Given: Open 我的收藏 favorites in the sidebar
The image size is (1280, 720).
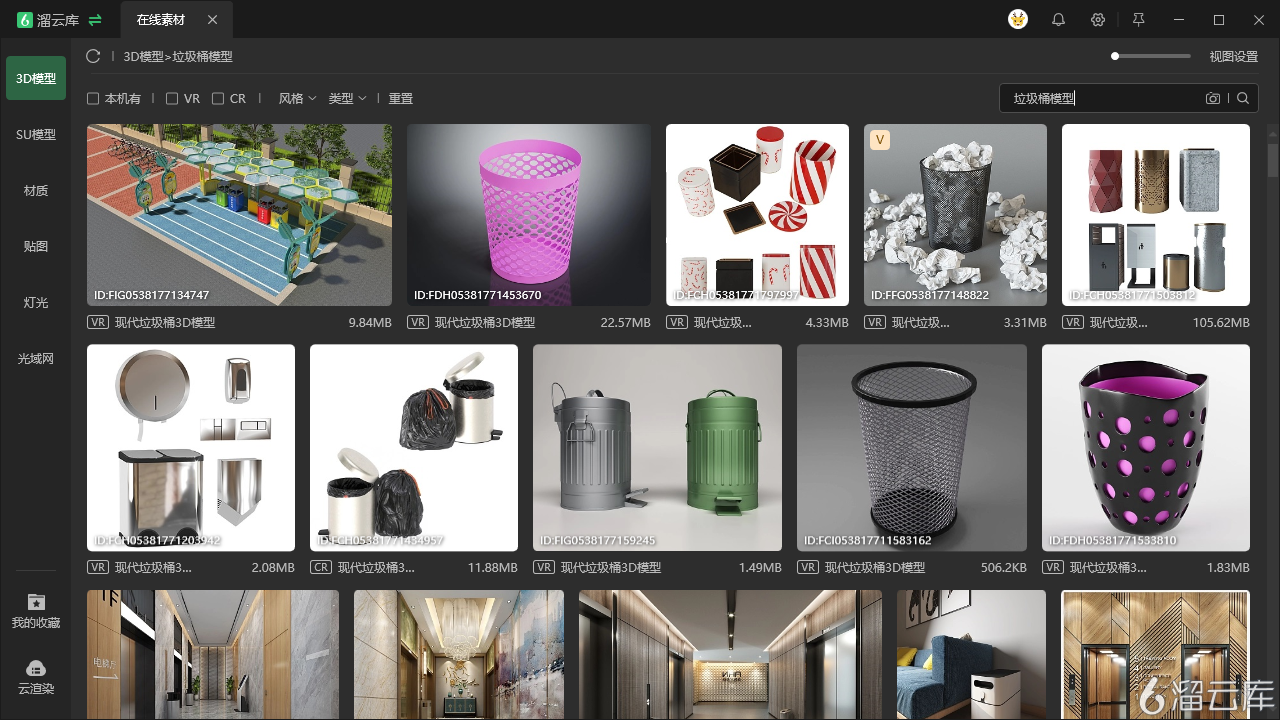Looking at the screenshot, I should pyautogui.click(x=36, y=610).
